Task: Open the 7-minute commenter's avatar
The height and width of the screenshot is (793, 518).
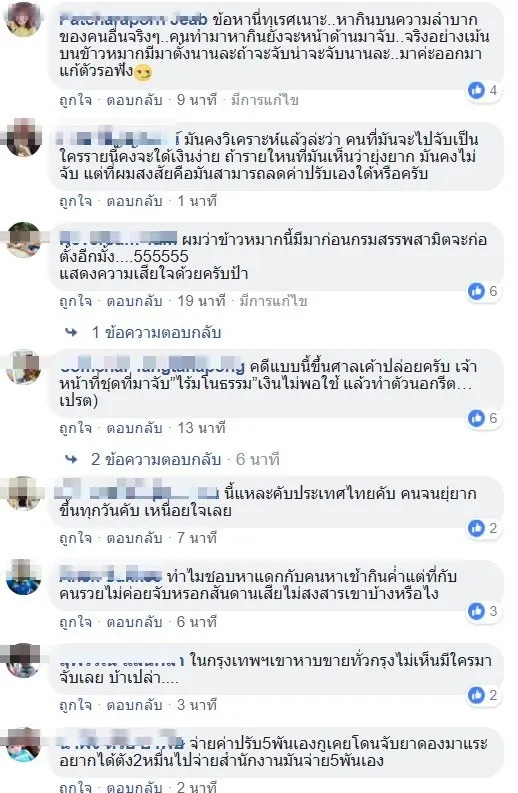Action: pos(24,494)
